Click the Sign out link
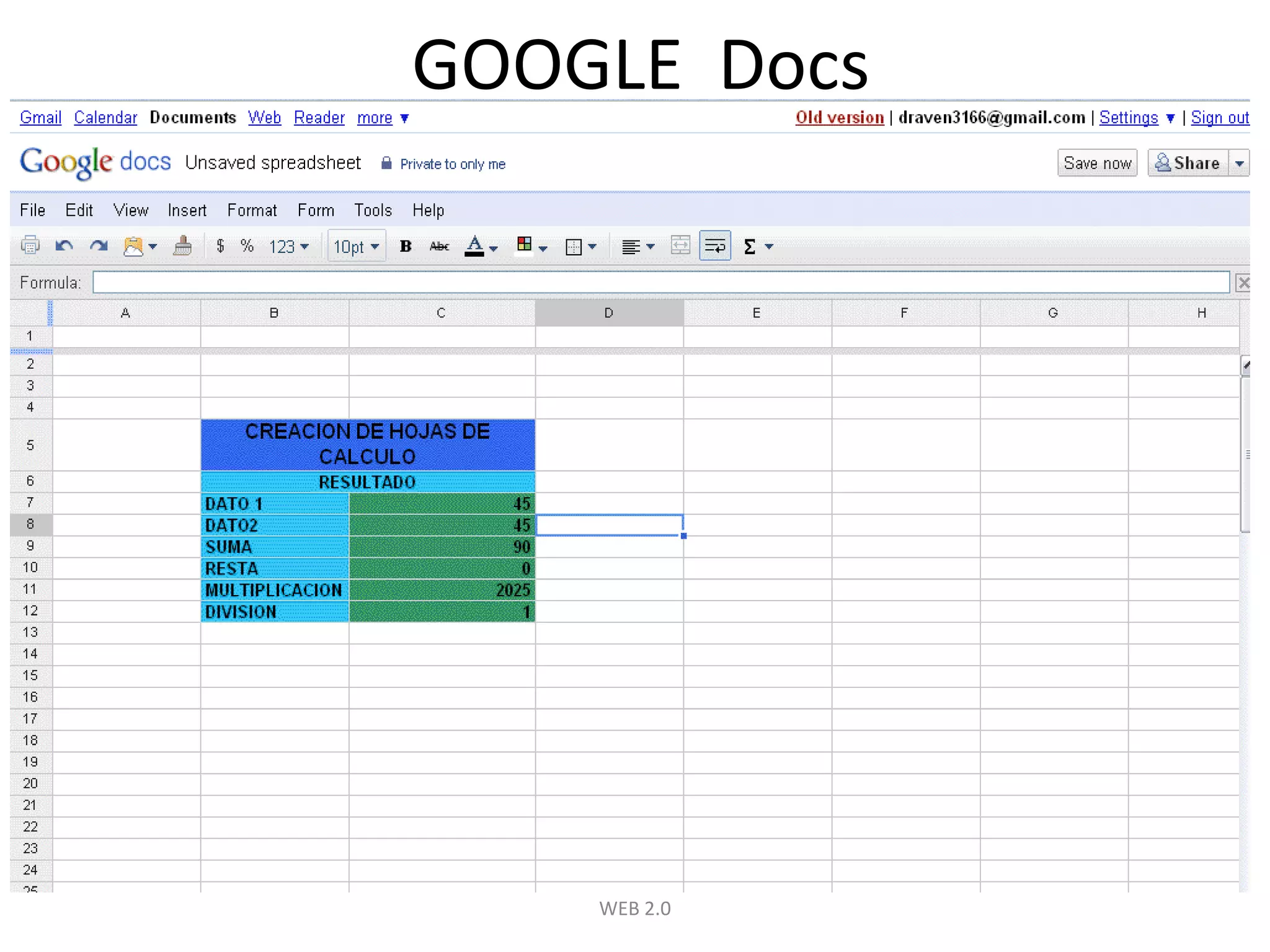1270x952 pixels. 1220,117
